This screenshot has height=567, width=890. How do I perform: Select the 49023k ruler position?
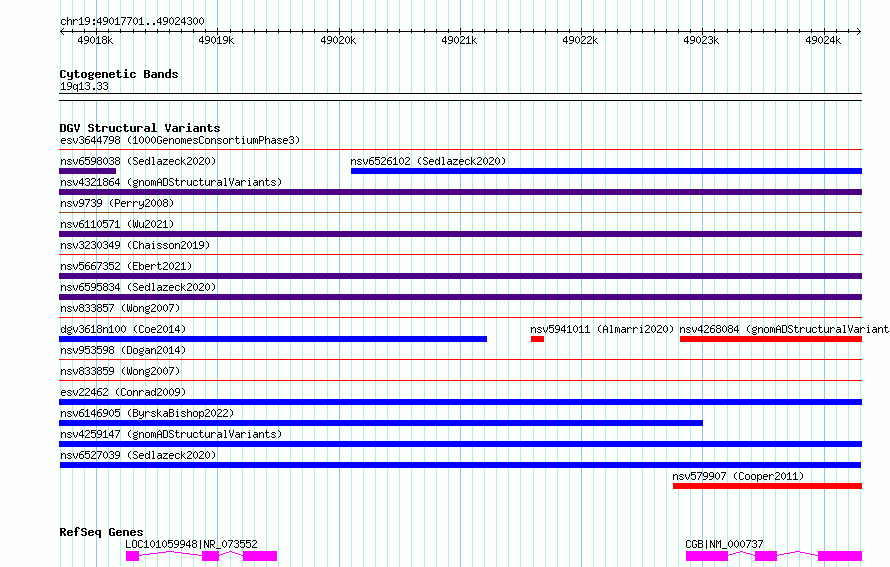click(x=701, y=40)
